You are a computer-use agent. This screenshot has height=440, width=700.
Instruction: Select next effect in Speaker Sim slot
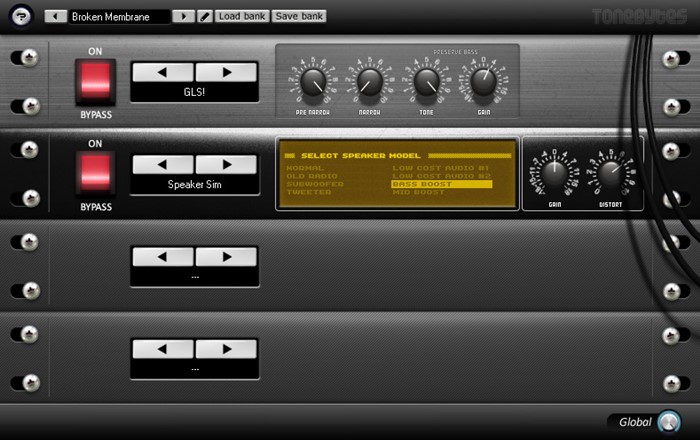pos(226,164)
